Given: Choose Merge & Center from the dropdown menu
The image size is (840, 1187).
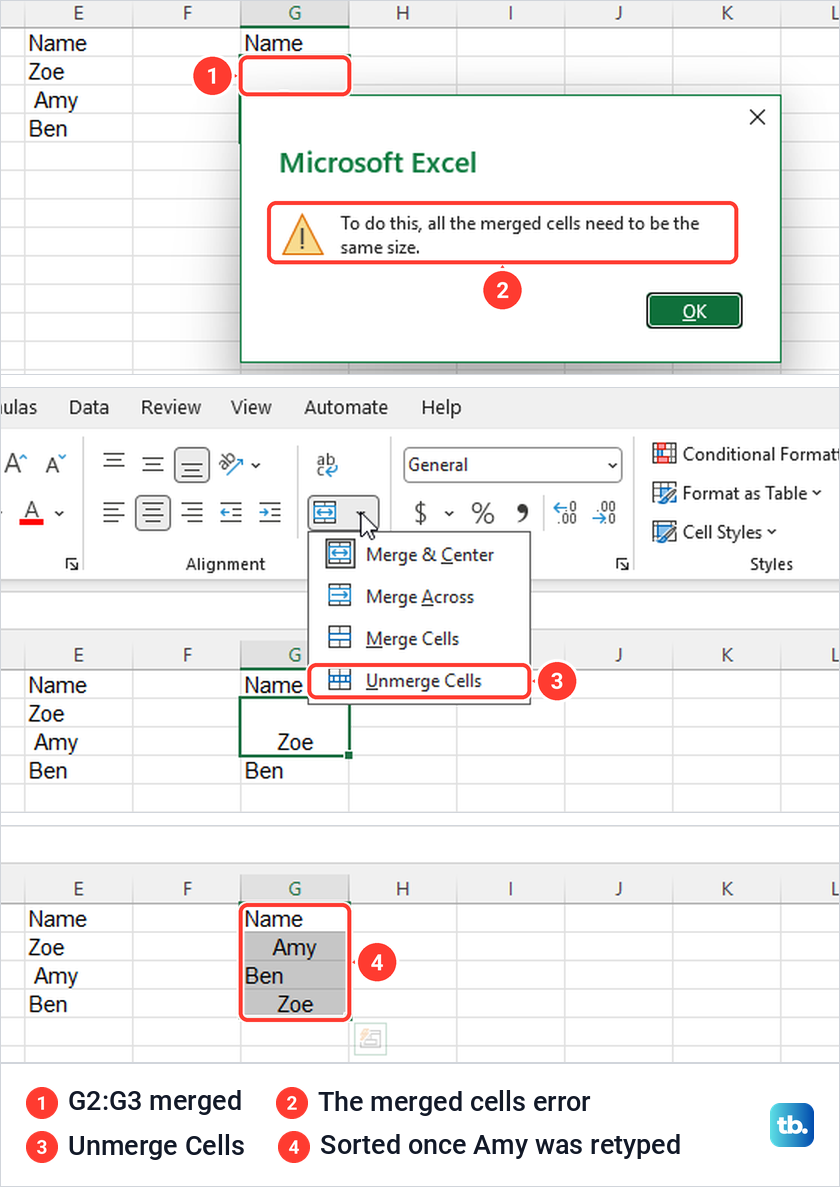Looking at the screenshot, I should tap(419, 555).
